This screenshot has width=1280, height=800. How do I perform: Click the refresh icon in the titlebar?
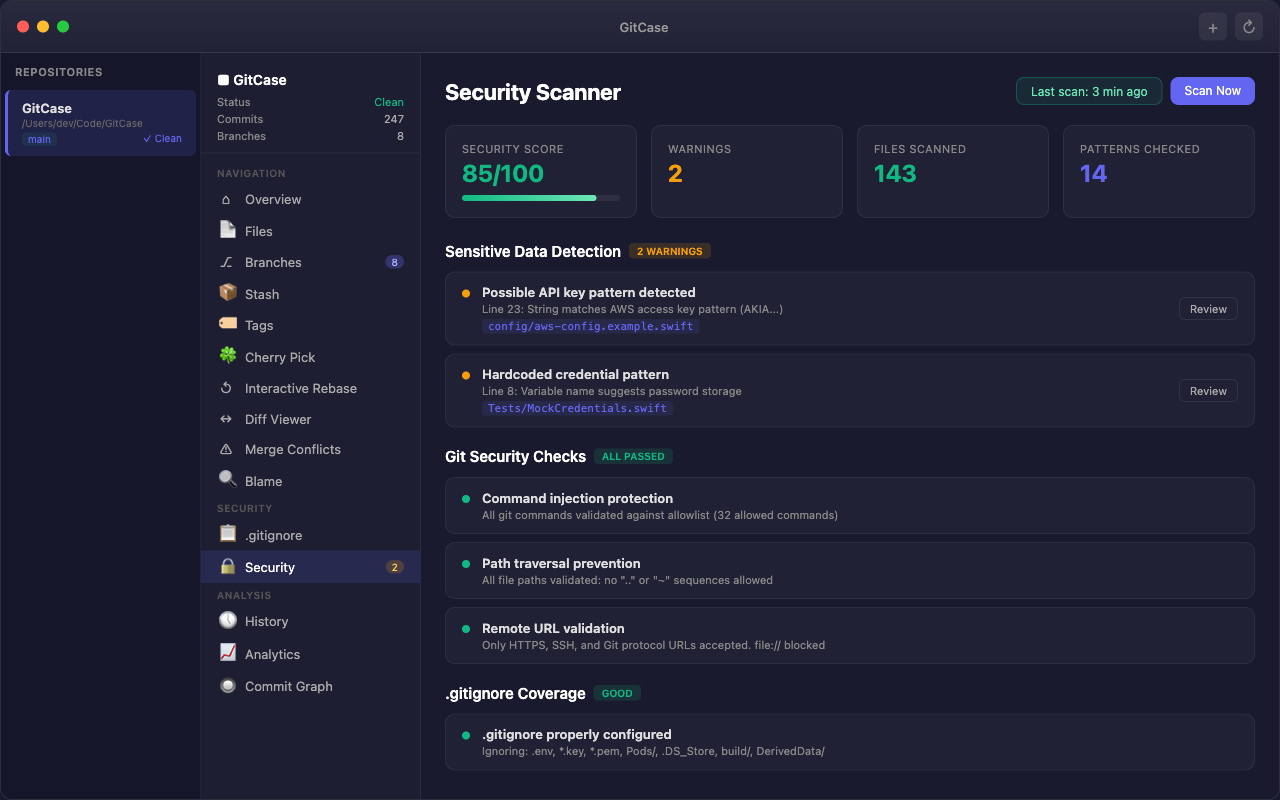[1248, 26]
